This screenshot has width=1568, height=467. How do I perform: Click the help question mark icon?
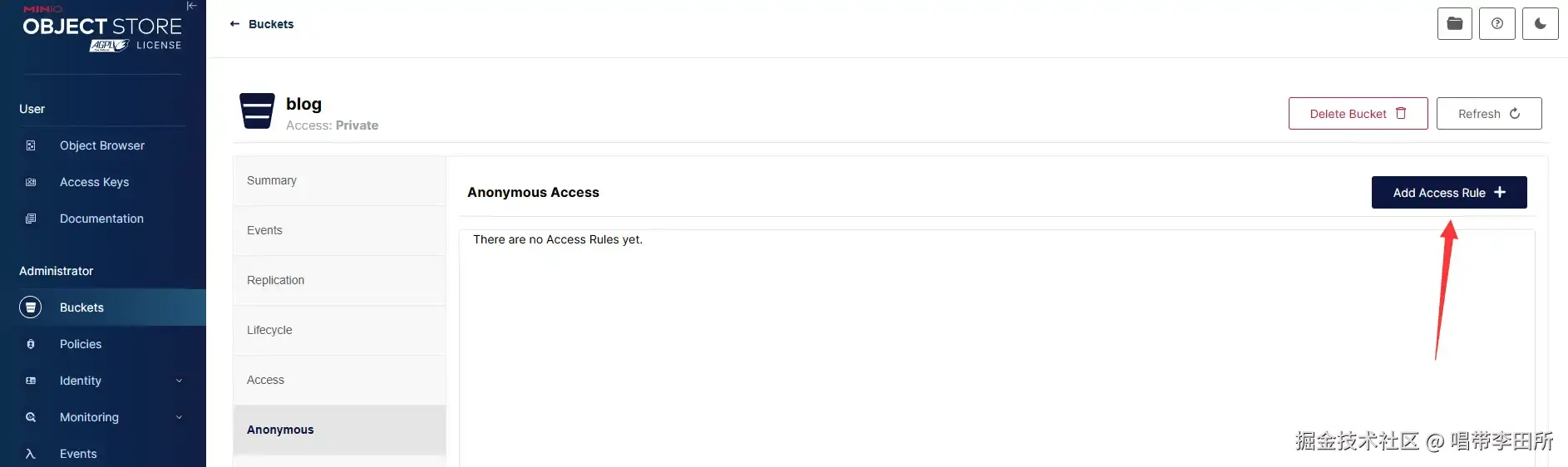click(1497, 24)
